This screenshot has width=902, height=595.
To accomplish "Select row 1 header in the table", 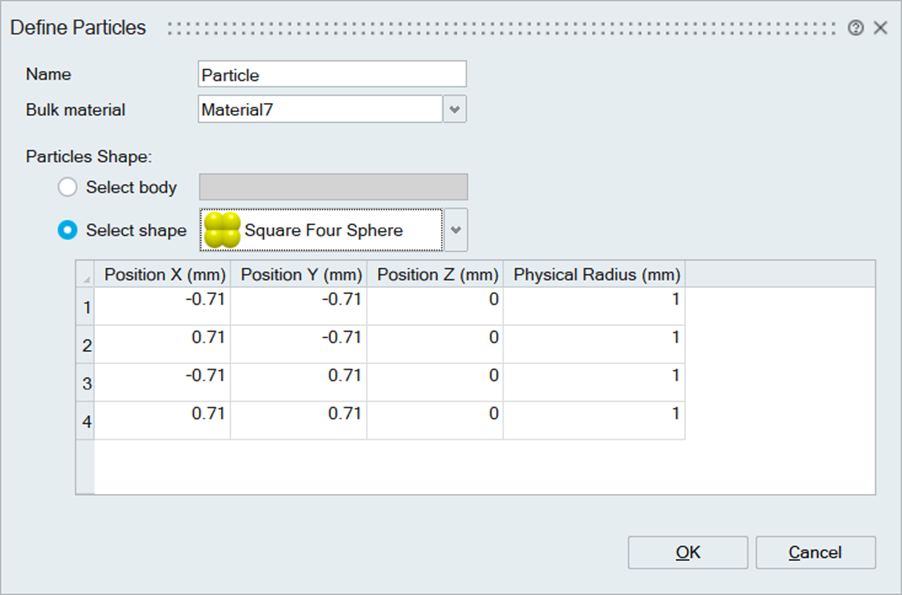I will (86, 307).
